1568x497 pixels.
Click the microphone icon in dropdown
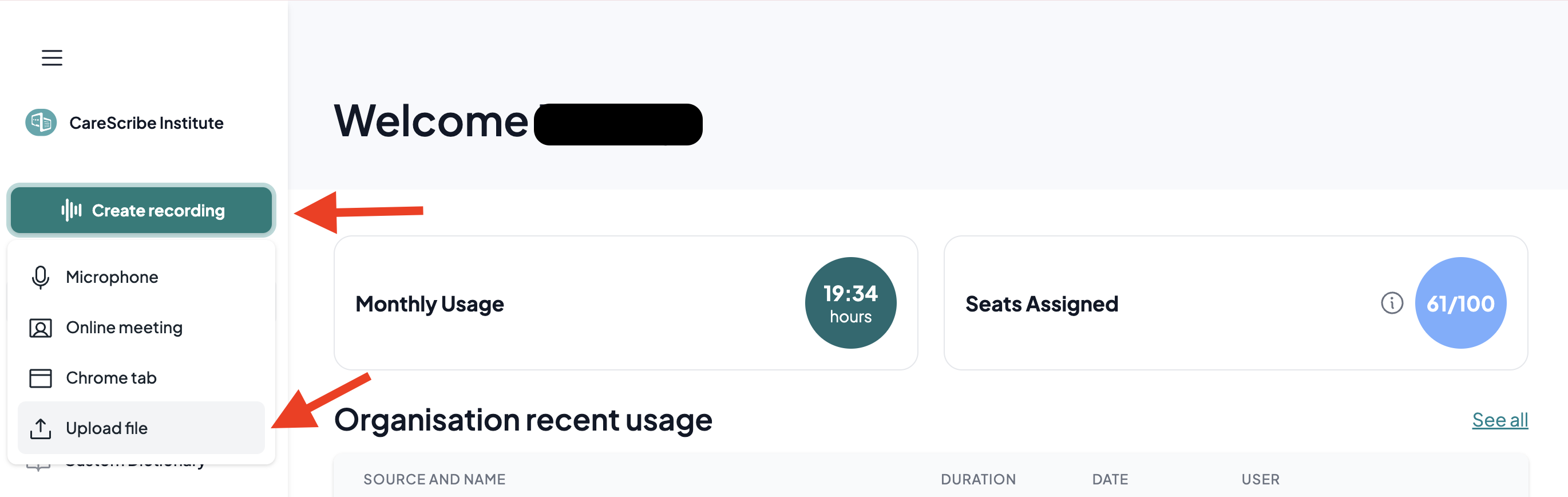tap(41, 277)
